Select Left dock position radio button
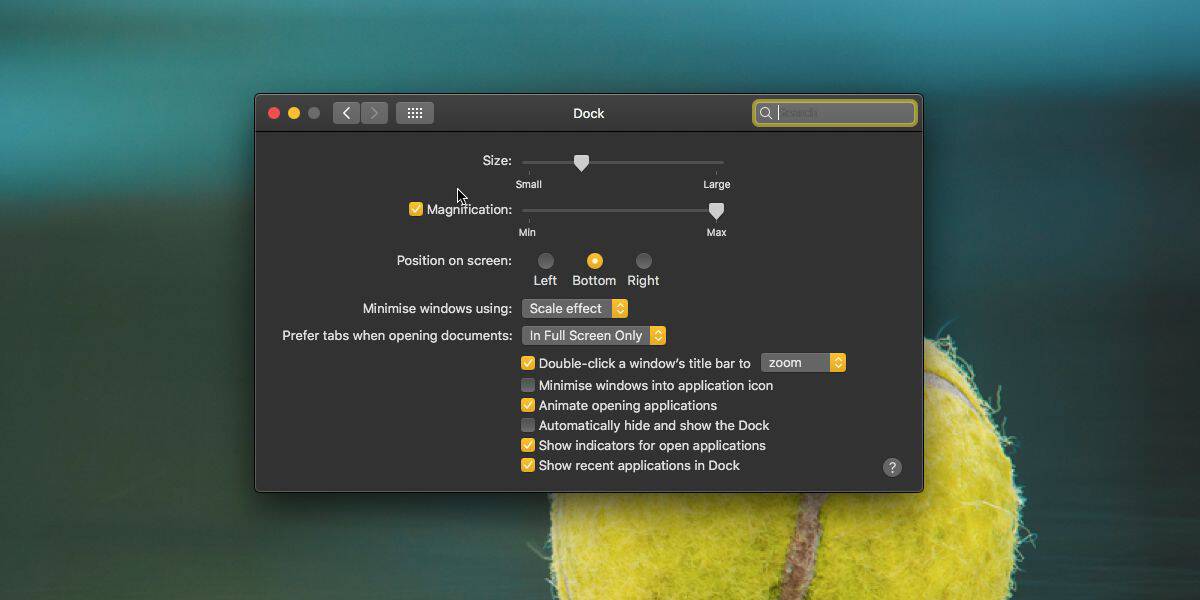 tap(545, 261)
